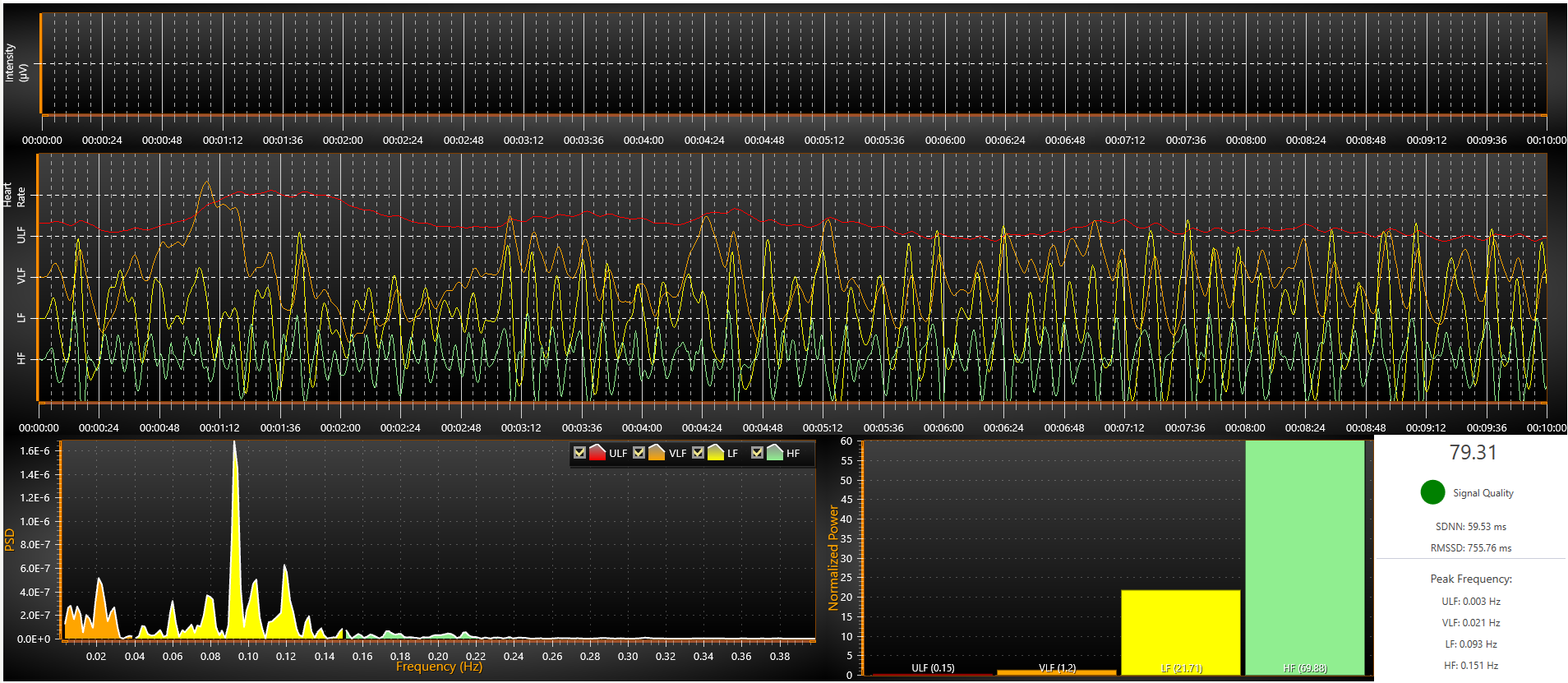Toggle the HF checkbox in the legend
Viewport: 1568px width, 683px height.
(x=757, y=452)
